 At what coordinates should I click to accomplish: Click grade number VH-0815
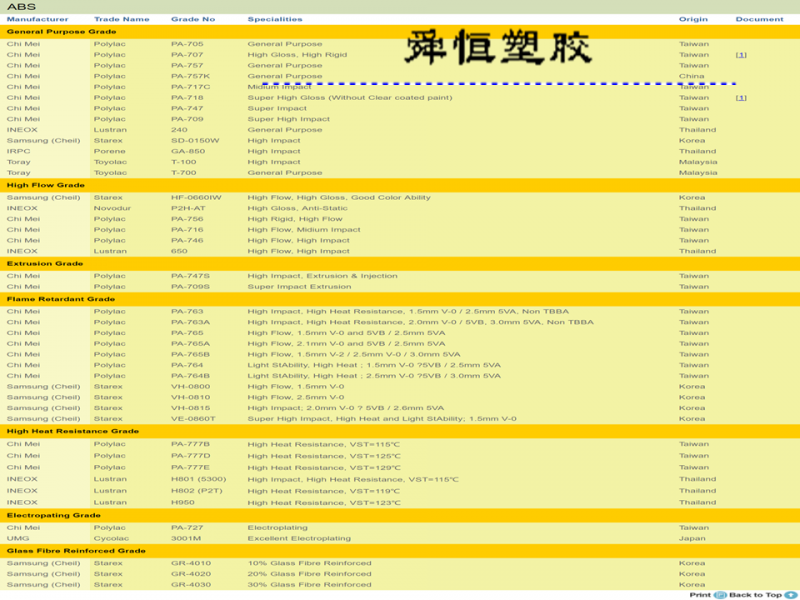click(x=190, y=408)
